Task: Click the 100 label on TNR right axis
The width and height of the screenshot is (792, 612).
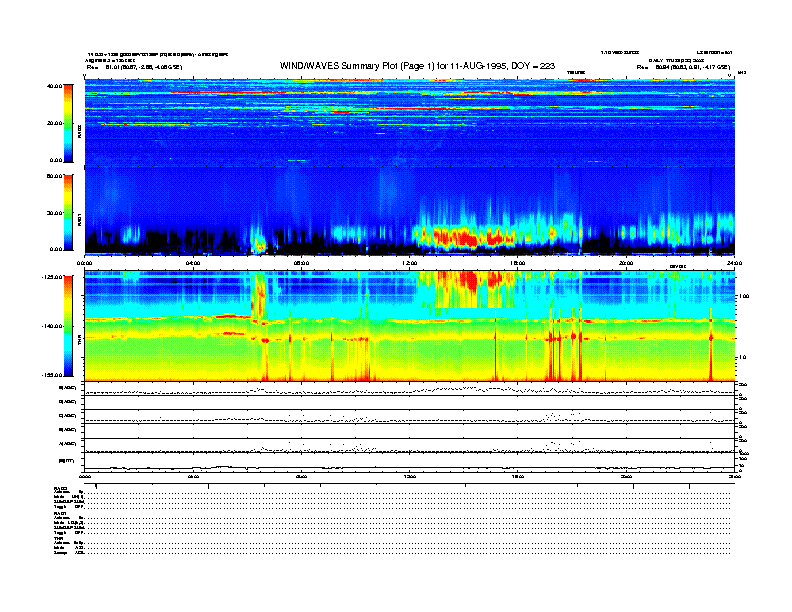Action: coord(744,296)
